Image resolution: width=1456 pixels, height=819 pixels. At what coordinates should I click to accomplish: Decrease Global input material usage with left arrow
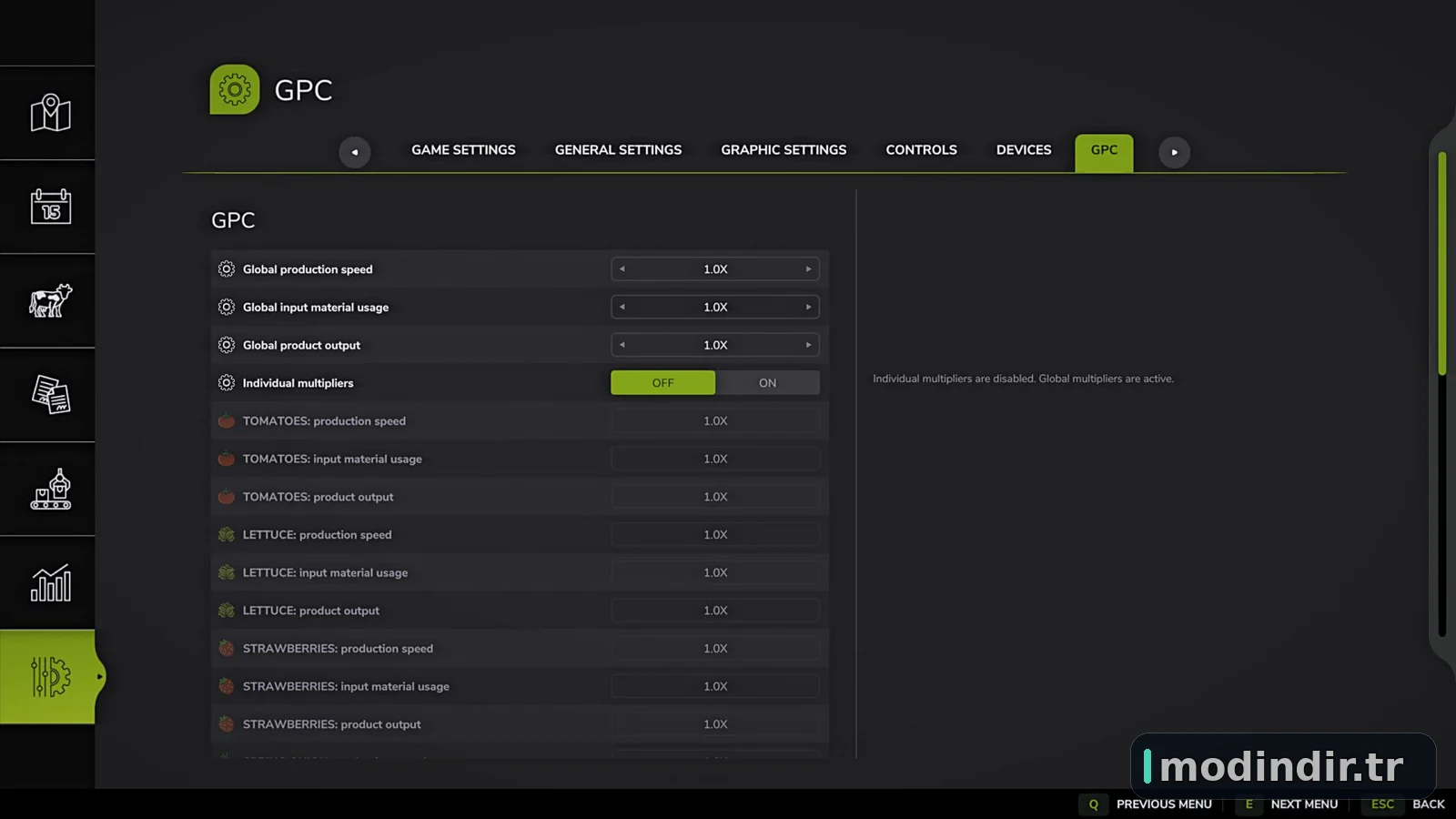(622, 308)
